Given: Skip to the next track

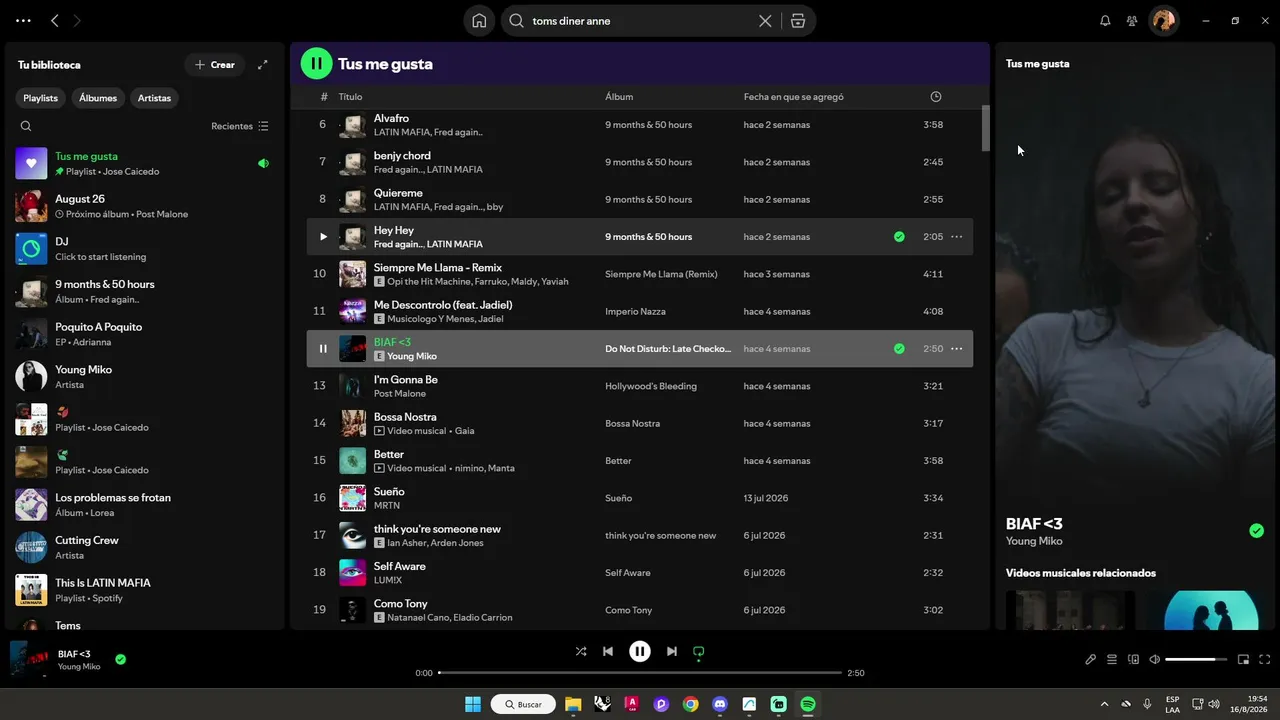Looking at the screenshot, I should tap(672, 652).
